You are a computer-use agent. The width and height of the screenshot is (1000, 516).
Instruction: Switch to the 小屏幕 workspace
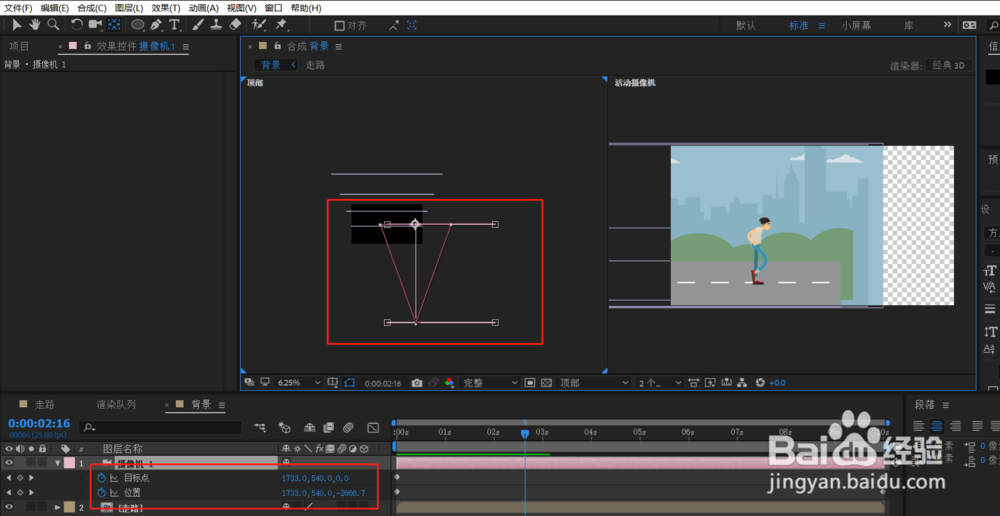tap(856, 26)
